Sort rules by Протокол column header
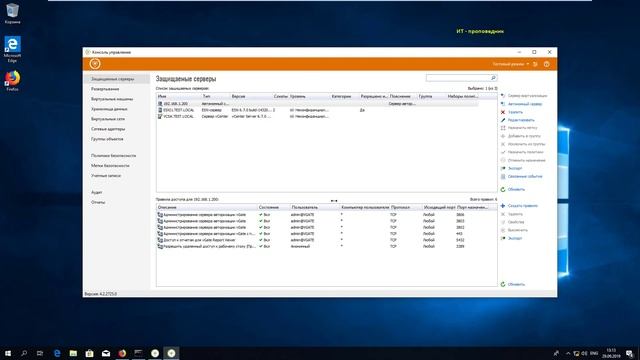640x360 pixels. click(406, 207)
